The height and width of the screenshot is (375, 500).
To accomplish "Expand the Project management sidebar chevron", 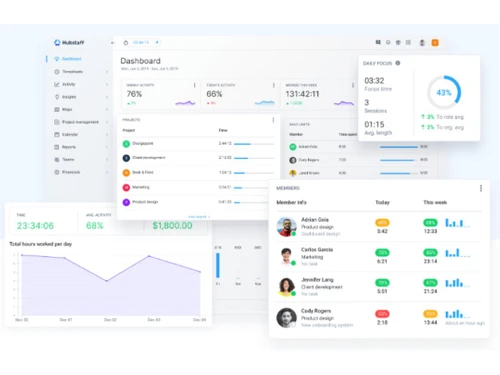I will (107, 122).
